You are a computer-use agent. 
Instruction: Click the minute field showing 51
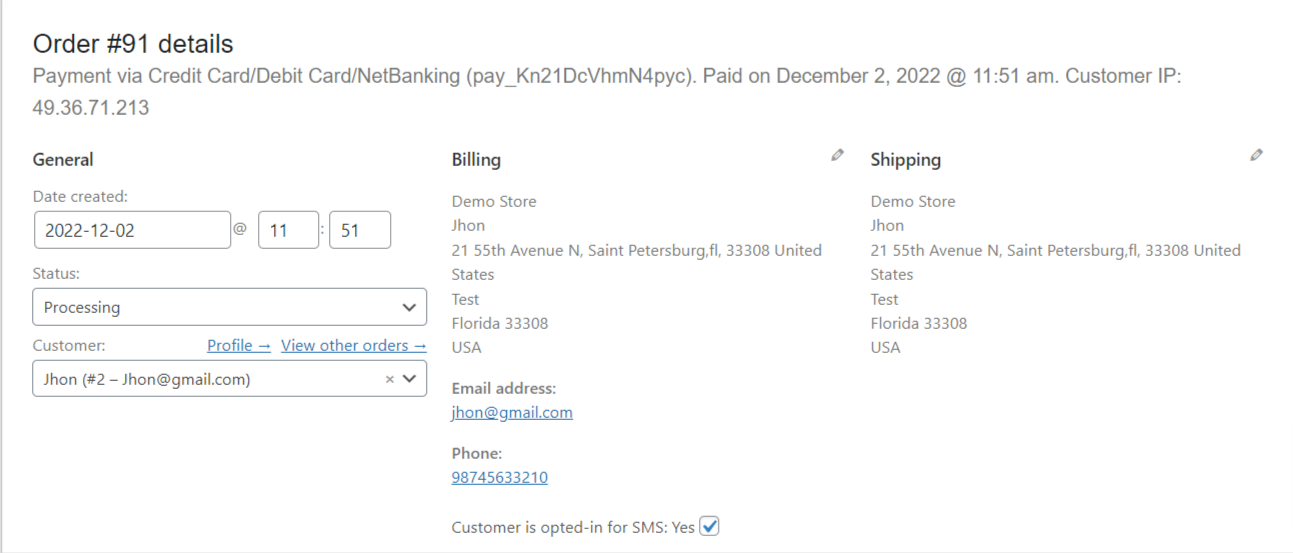[359, 230]
